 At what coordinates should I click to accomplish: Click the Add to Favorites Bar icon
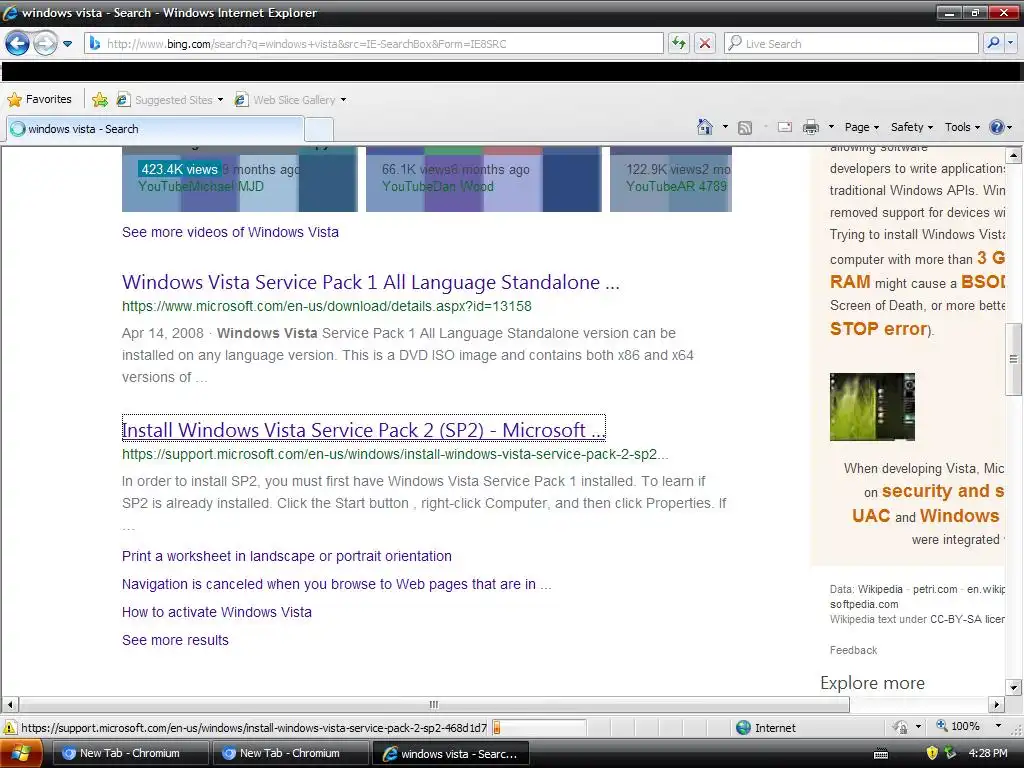click(x=100, y=99)
